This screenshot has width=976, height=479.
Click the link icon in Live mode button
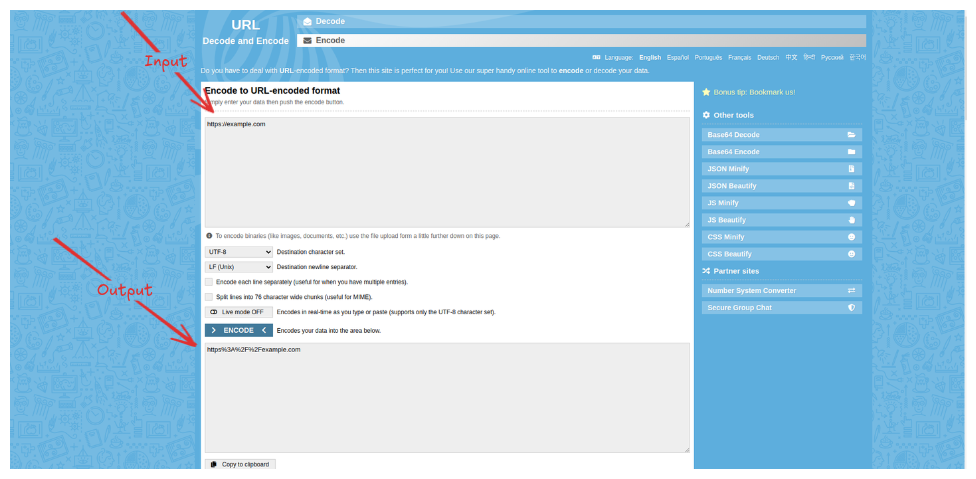pos(214,312)
